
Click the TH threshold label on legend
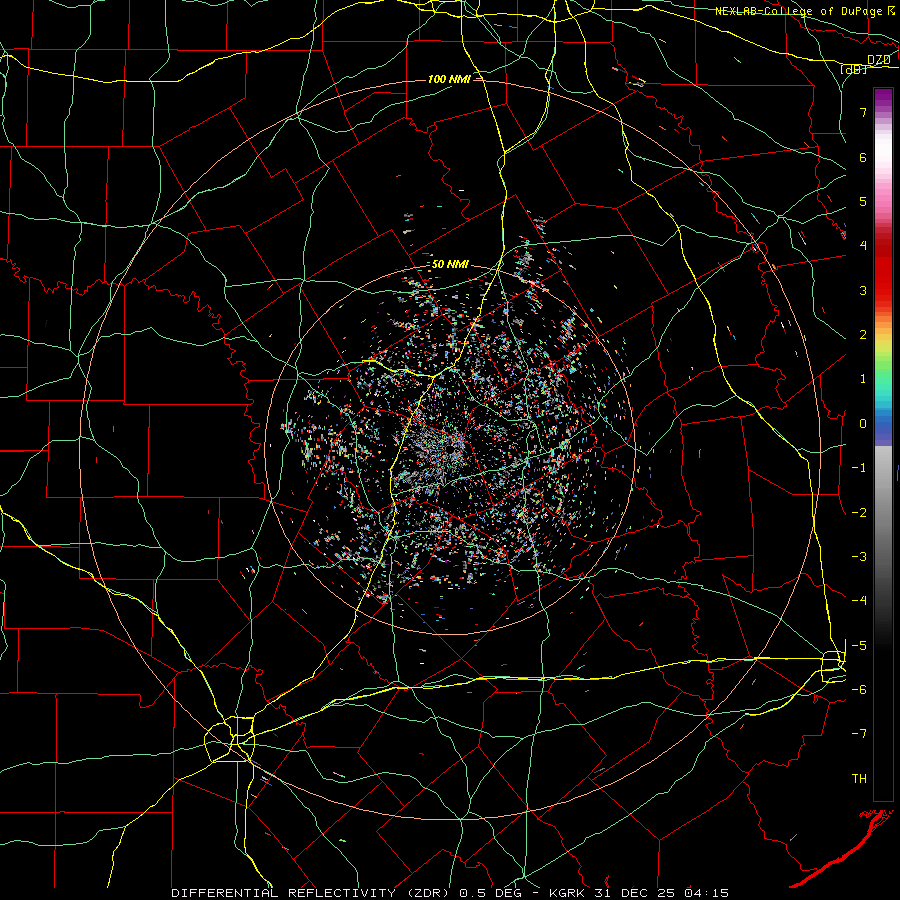pos(859,778)
